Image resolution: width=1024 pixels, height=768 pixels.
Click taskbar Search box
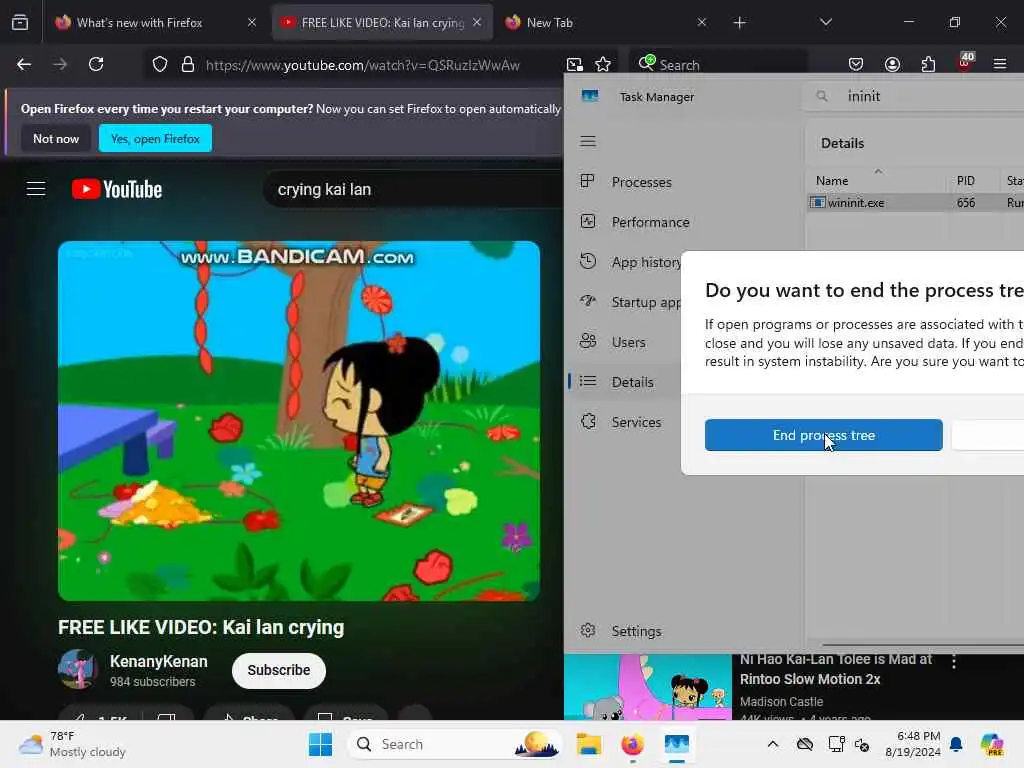455,744
